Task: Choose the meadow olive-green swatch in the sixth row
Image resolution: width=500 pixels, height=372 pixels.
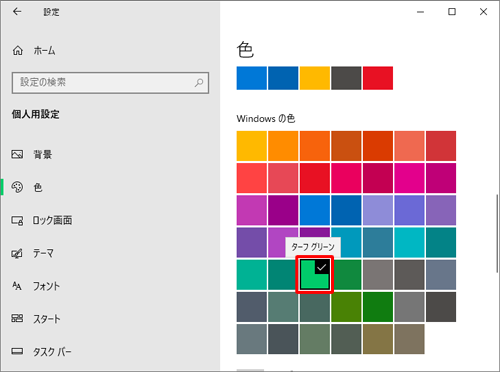Action: click(x=346, y=307)
